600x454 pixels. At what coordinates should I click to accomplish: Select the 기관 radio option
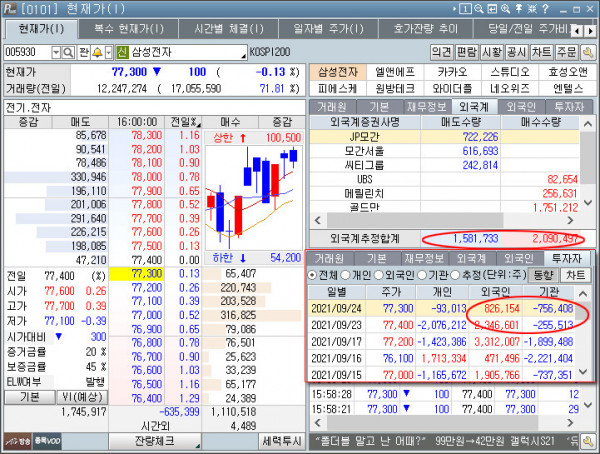(422, 275)
